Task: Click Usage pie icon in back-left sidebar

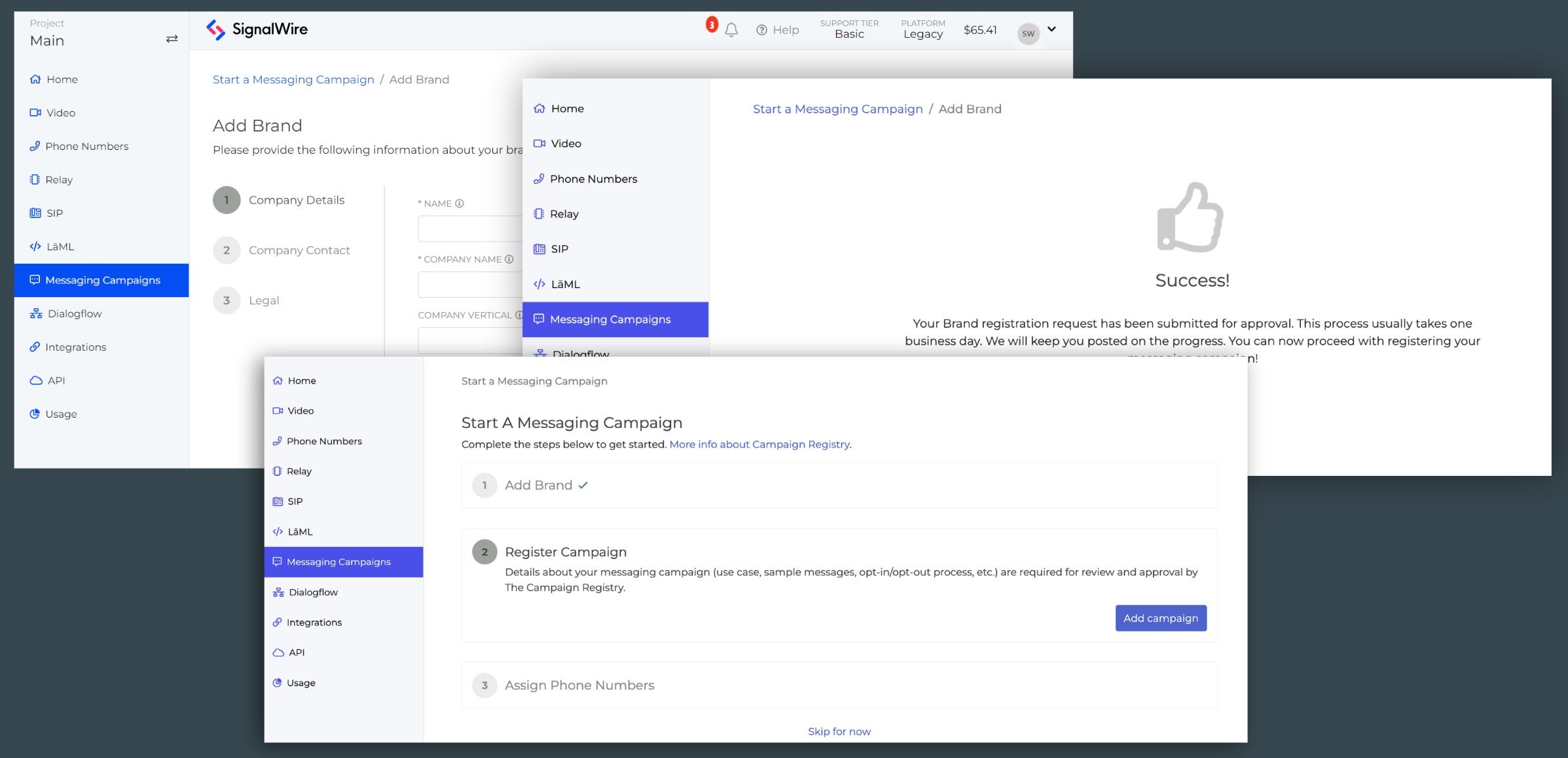Action: coord(35,414)
